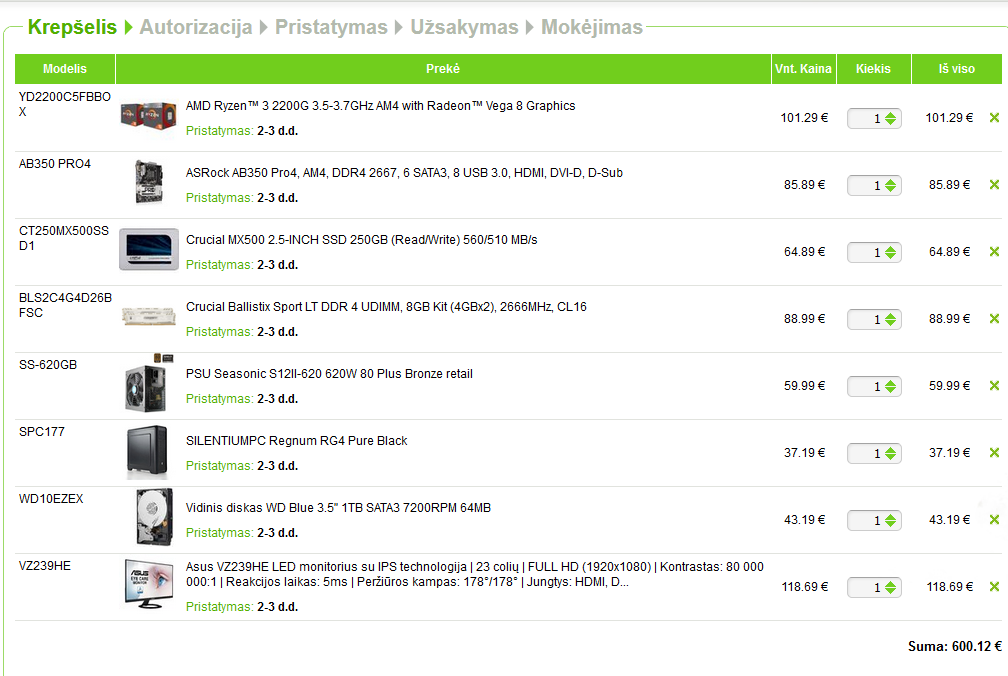This screenshot has height=676, width=1008.
Task: Remove SILENTIUMPC Regnum RG4 from cart
Action: click(x=994, y=452)
